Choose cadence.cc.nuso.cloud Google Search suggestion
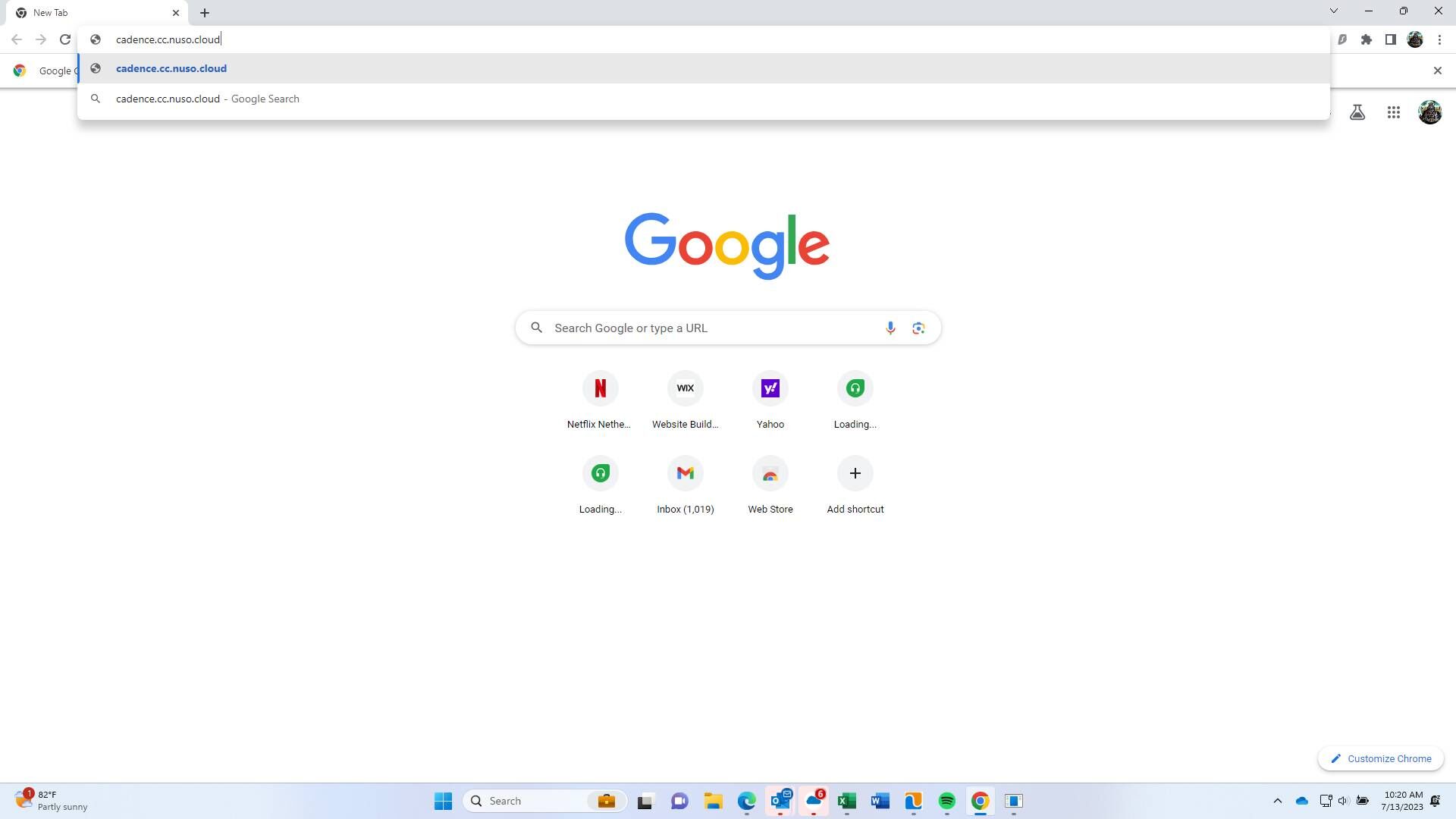1456x819 pixels. [x=704, y=99]
